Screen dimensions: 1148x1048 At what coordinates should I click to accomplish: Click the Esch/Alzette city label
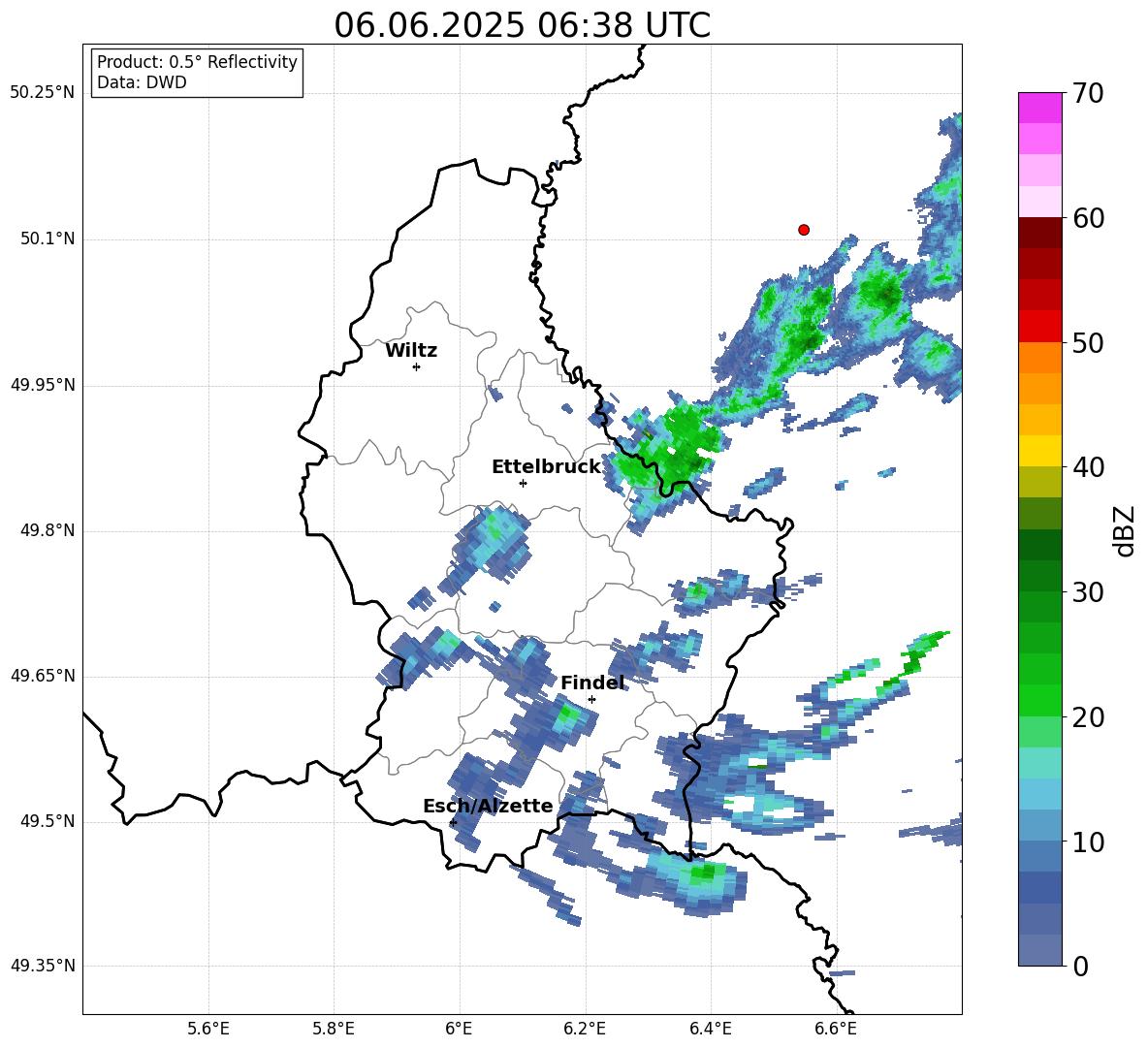pyautogui.click(x=488, y=806)
